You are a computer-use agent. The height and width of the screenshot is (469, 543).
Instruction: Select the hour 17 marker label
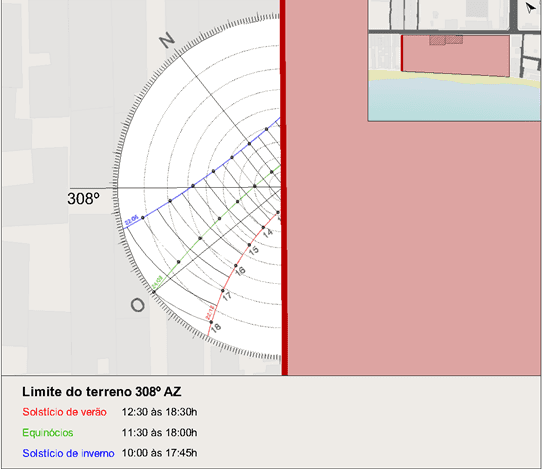pos(227,296)
